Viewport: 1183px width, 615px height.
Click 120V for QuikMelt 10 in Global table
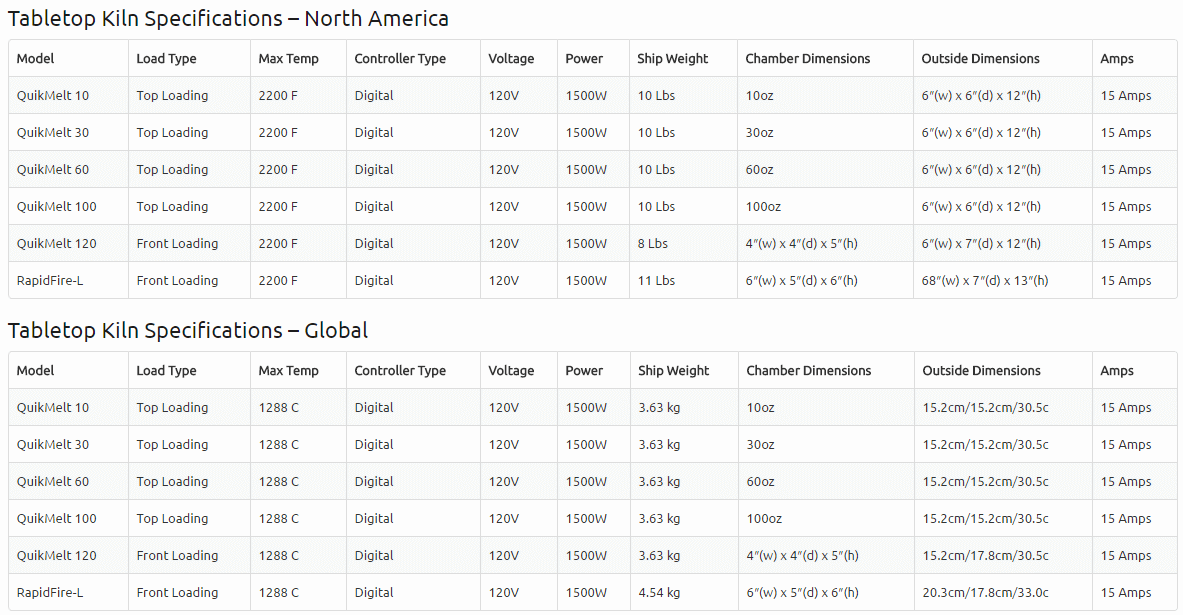click(503, 407)
